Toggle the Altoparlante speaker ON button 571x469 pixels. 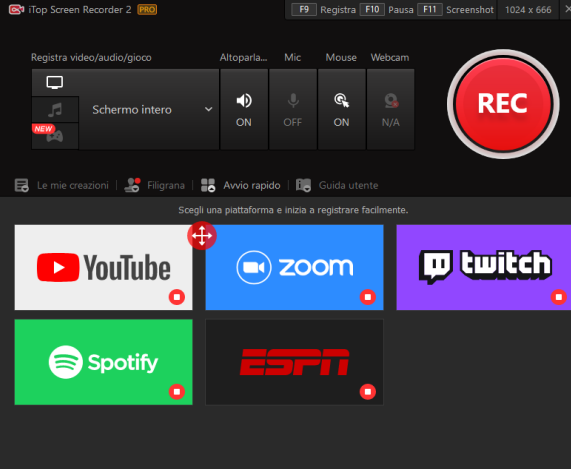point(244,110)
